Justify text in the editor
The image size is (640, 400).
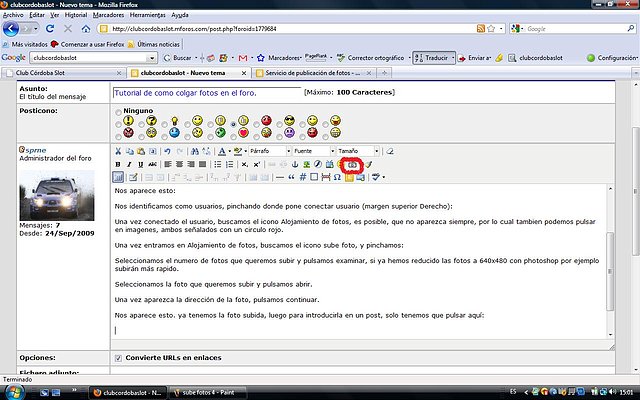202,164
